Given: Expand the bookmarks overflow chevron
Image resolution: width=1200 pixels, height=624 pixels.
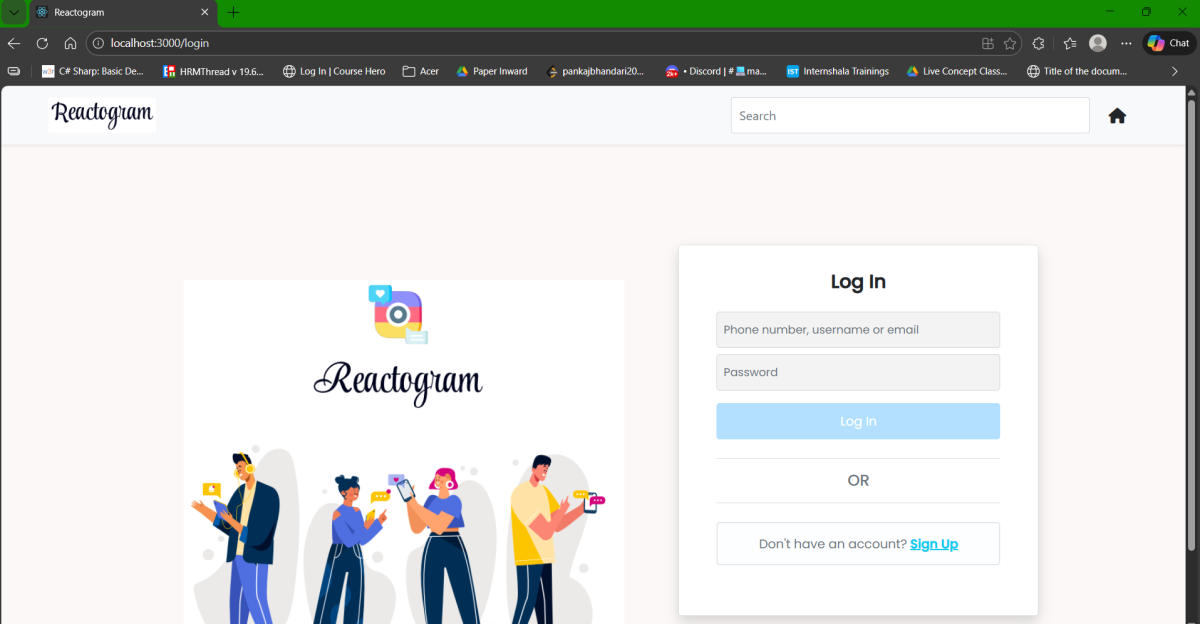Looking at the screenshot, I should (x=1174, y=71).
